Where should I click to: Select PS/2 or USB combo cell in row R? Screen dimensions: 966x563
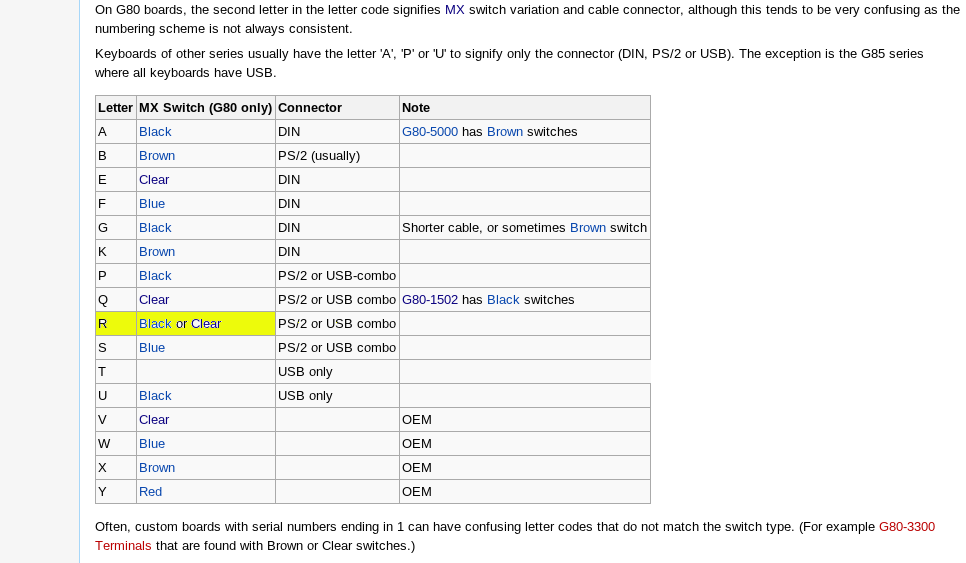(338, 324)
